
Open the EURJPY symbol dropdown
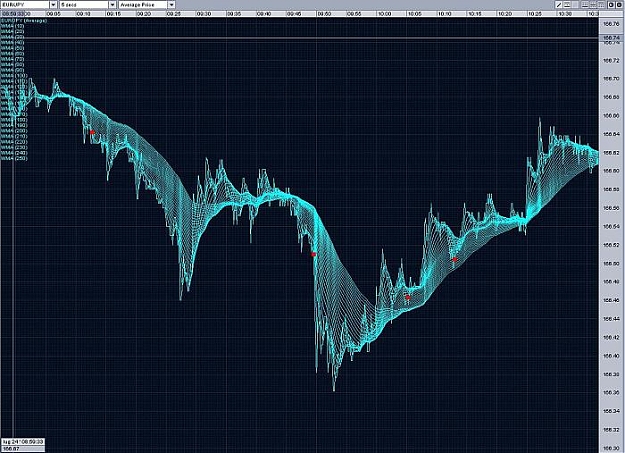coord(53,5)
